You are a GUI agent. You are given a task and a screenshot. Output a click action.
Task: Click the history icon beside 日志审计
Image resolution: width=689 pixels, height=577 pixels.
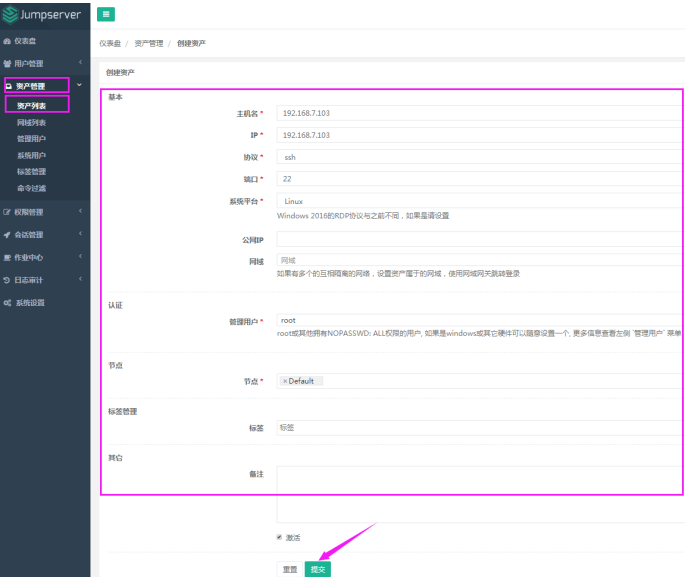tap(7, 280)
